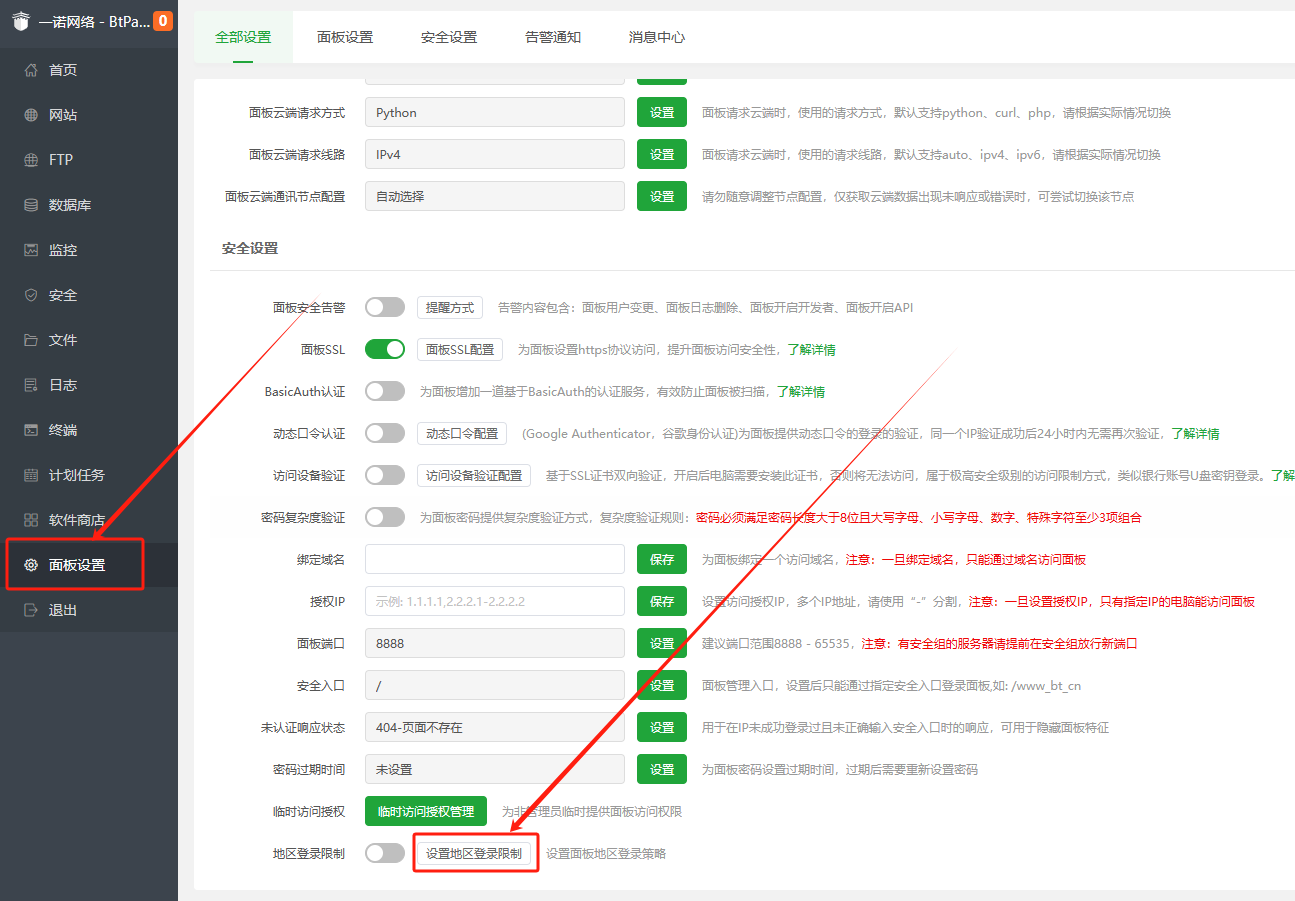Click the 设置地区登录限制 button
Viewport: 1295px width, 901px height.
coord(474,854)
